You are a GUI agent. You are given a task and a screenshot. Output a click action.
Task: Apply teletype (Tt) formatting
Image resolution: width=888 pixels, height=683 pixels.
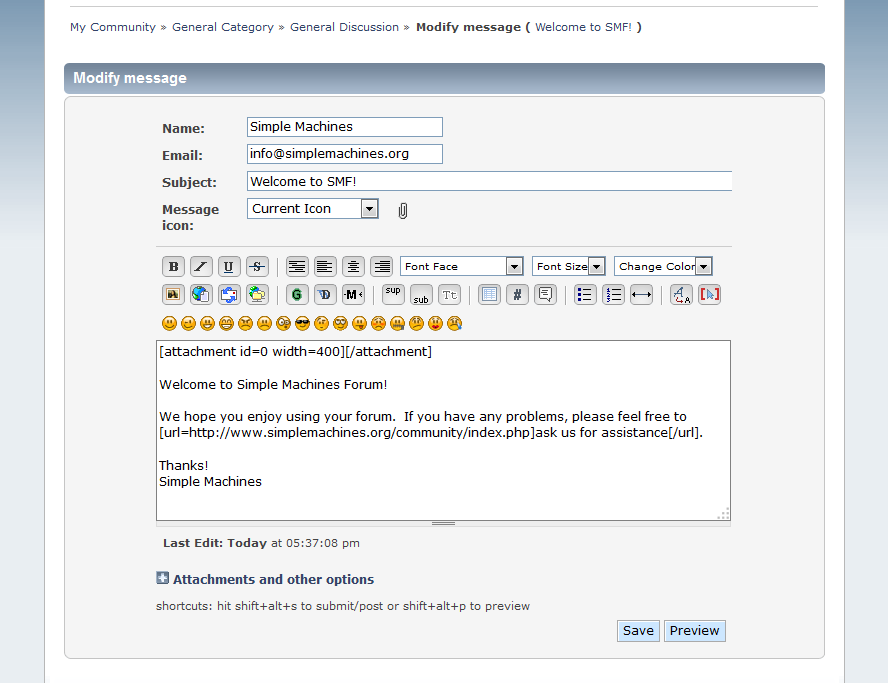click(449, 294)
